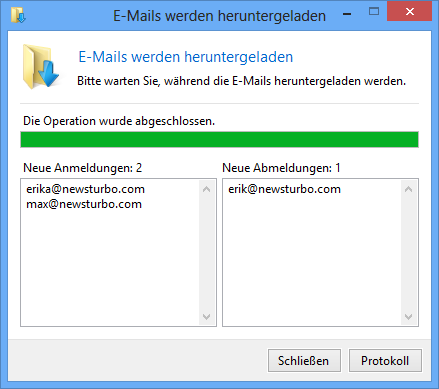439x389 pixels.
Task: Click the Anmeldungen list scroll-up arrow
Action: click(x=206, y=189)
